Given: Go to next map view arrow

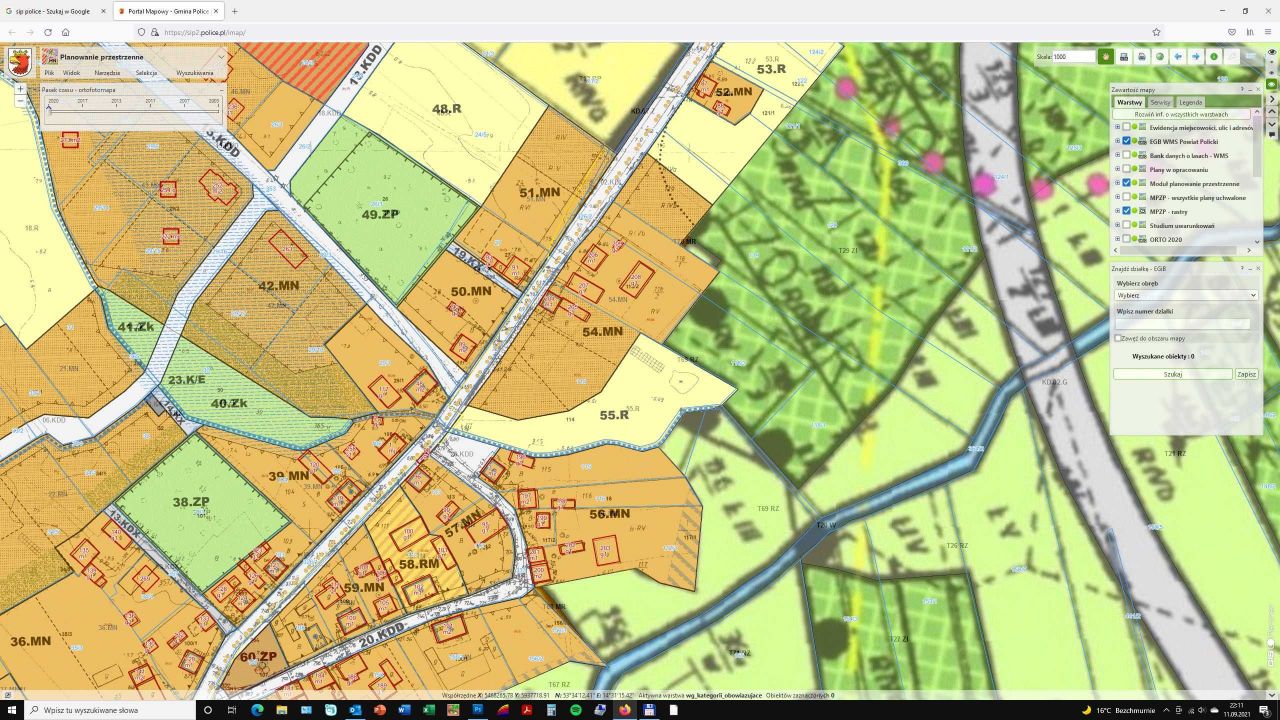Looking at the screenshot, I should pos(1196,57).
